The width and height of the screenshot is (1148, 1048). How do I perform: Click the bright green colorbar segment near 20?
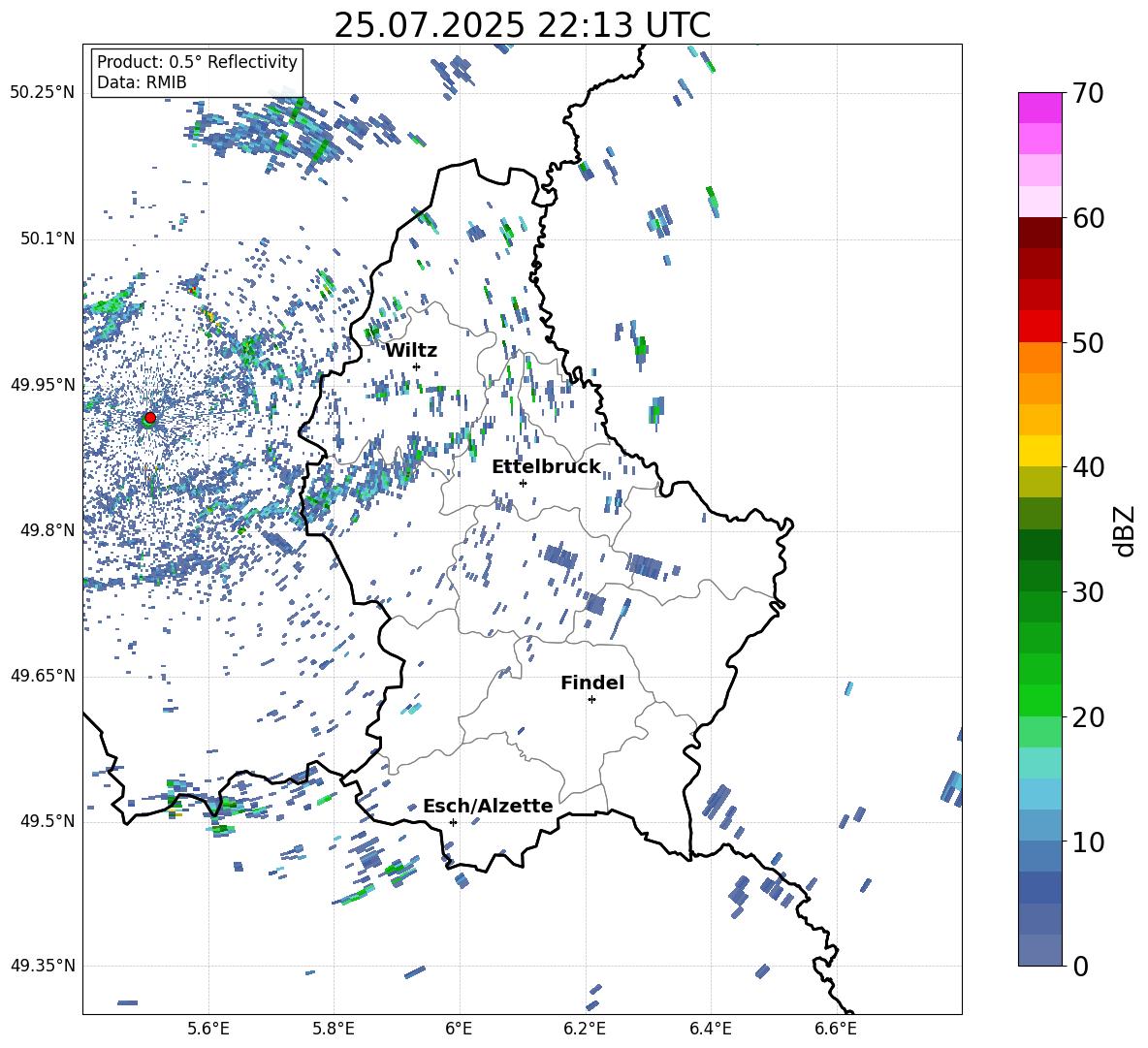(1039, 700)
